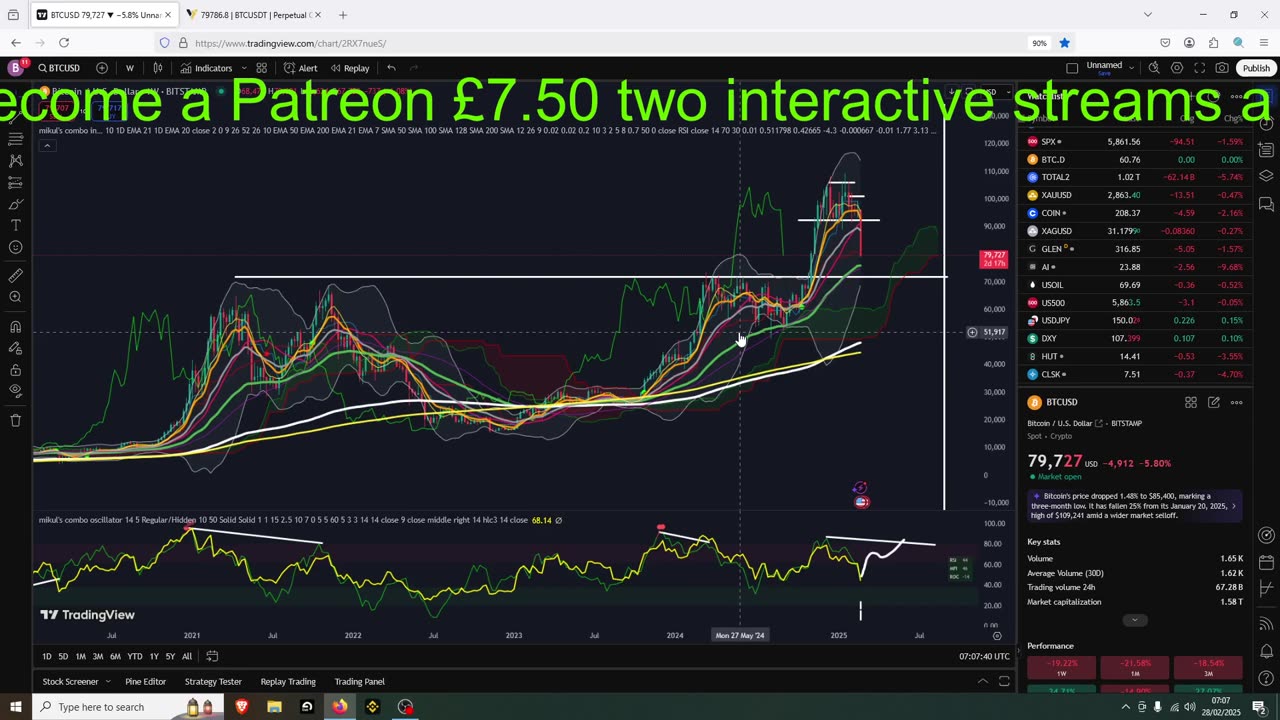
Task: Click the 07:07:40 UTC timezone label
Action: [x=986, y=656]
